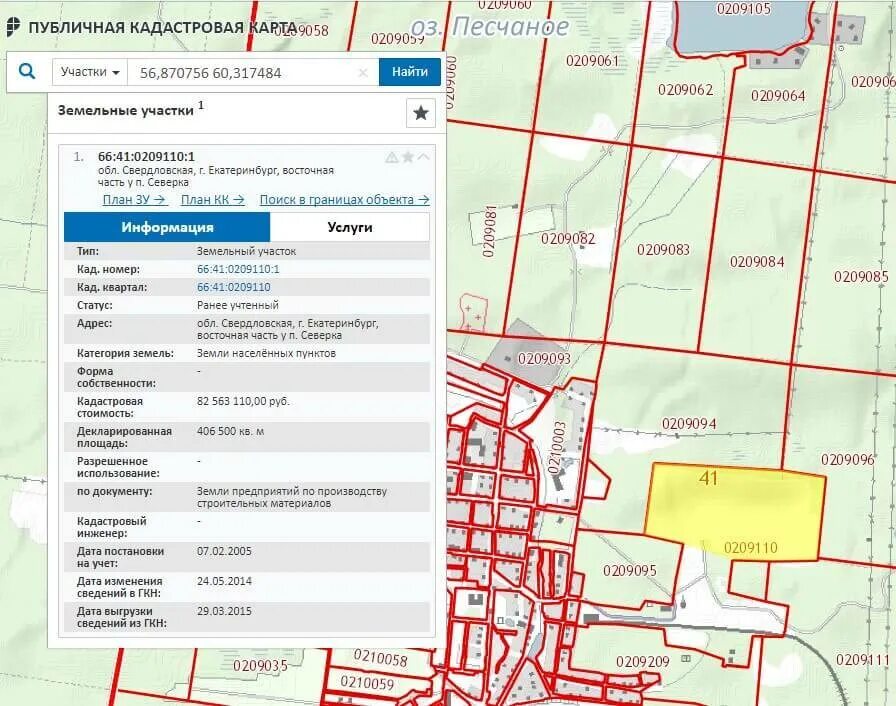Select the magnifying glass search icon
The width and height of the screenshot is (896, 706).
(x=25, y=71)
